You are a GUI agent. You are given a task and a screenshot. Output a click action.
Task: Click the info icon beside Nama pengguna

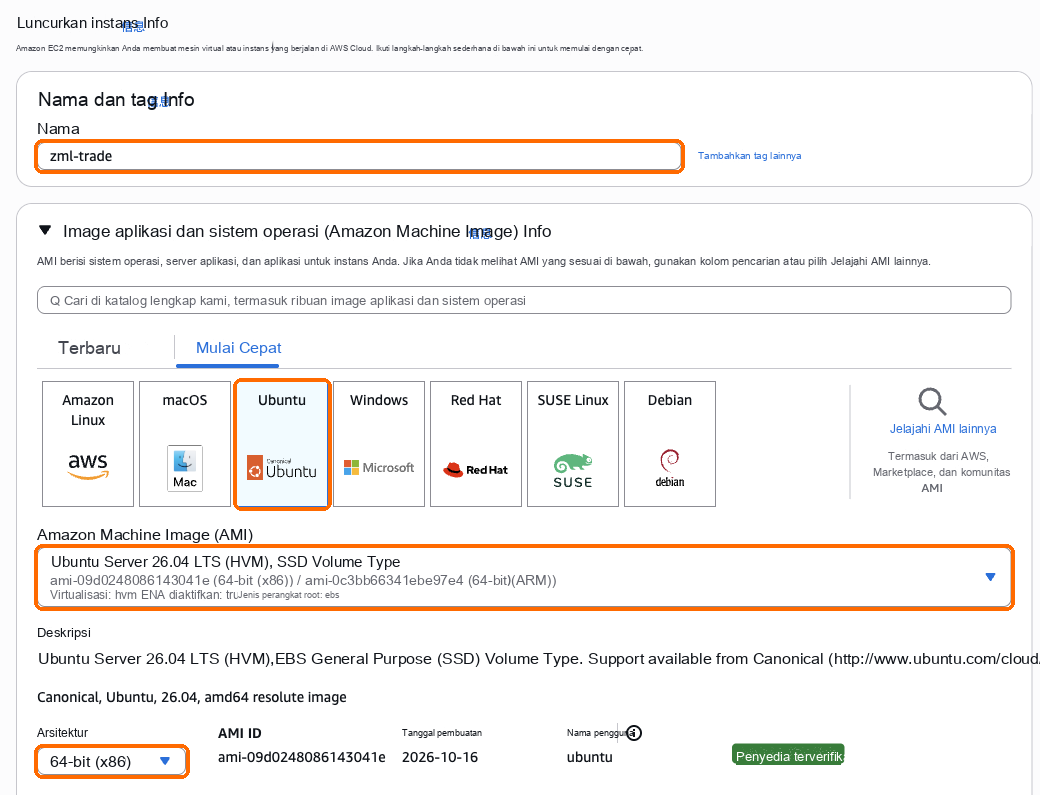[634, 733]
